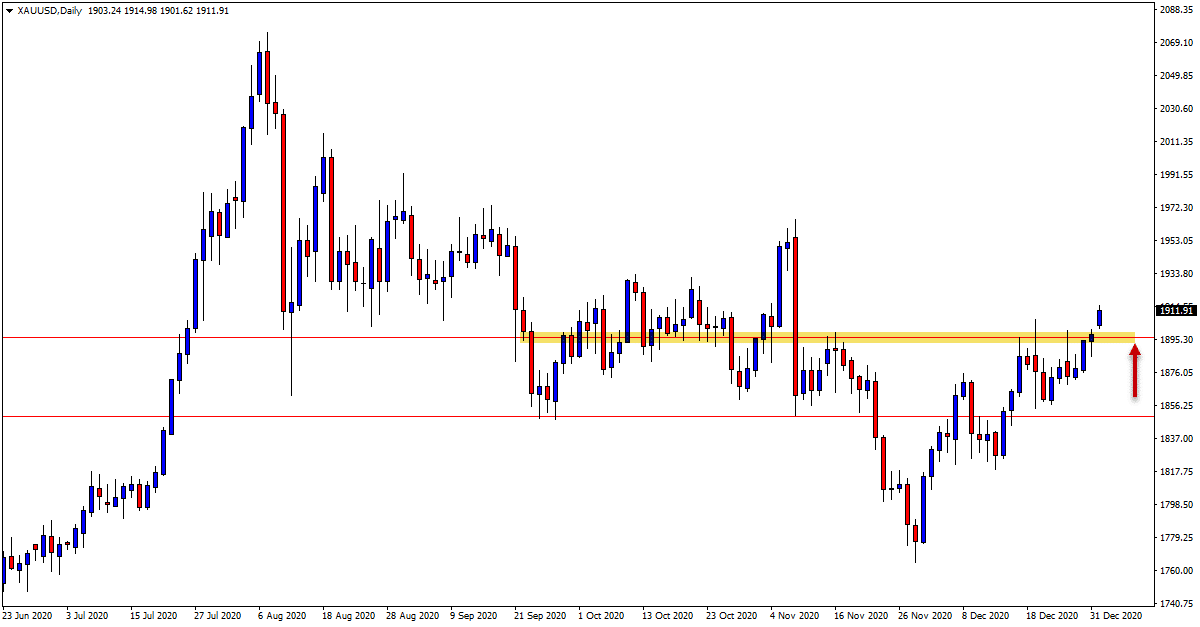
Task: Click the current price tag 1911.91
Action: [x=1174, y=310]
